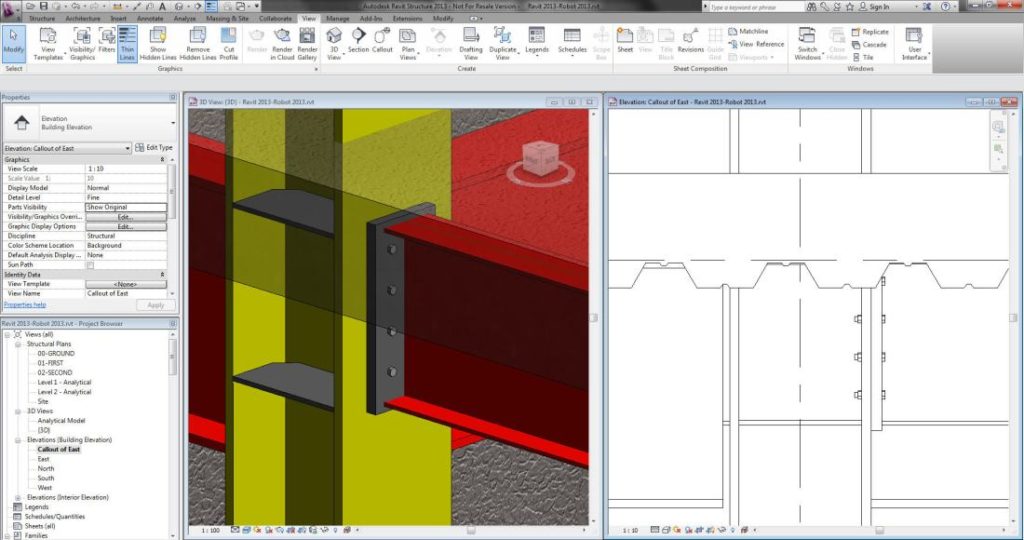Click the ViewCube in 3D view
The image size is (1024, 540).
[x=539, y=159]
